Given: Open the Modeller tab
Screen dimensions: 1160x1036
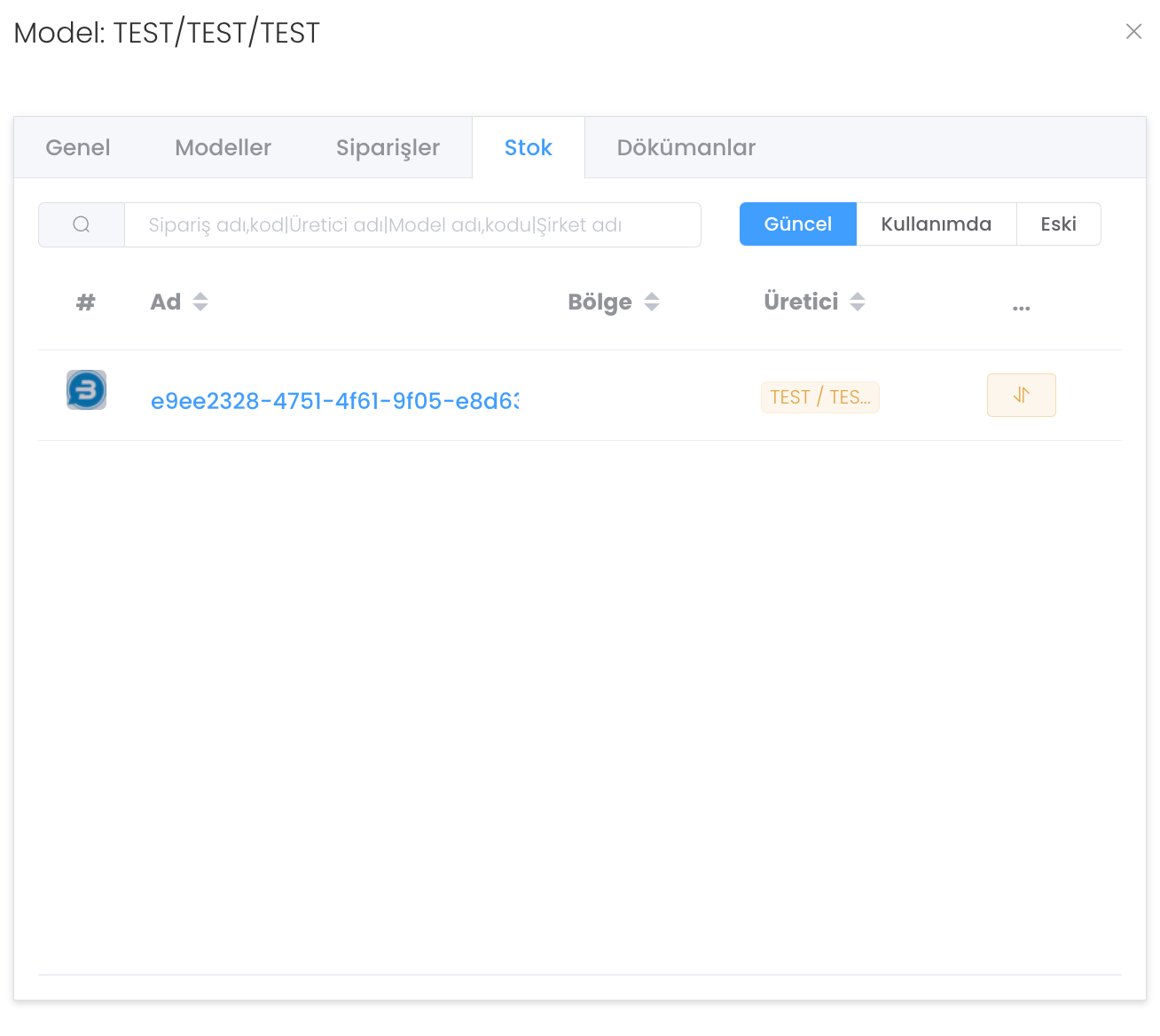Looking at the screenshot, I should pos(223,148).
